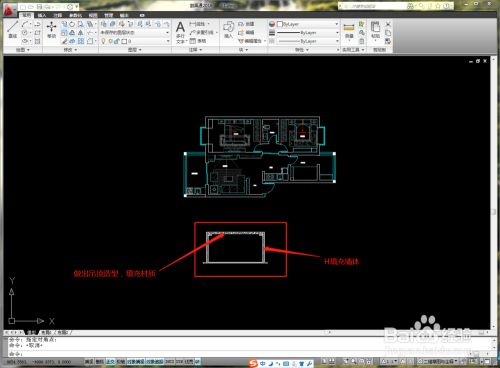Click in the command line input

(x=247, y=354)
